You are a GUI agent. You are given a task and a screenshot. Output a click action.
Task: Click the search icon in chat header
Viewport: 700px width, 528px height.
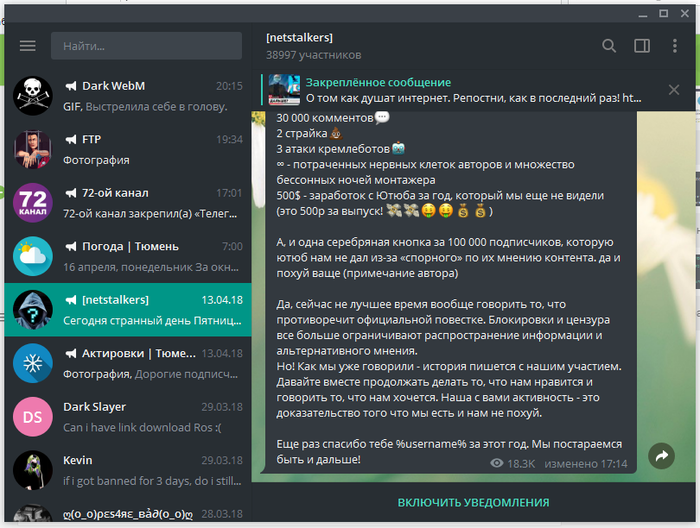click(x=609, y=46)
